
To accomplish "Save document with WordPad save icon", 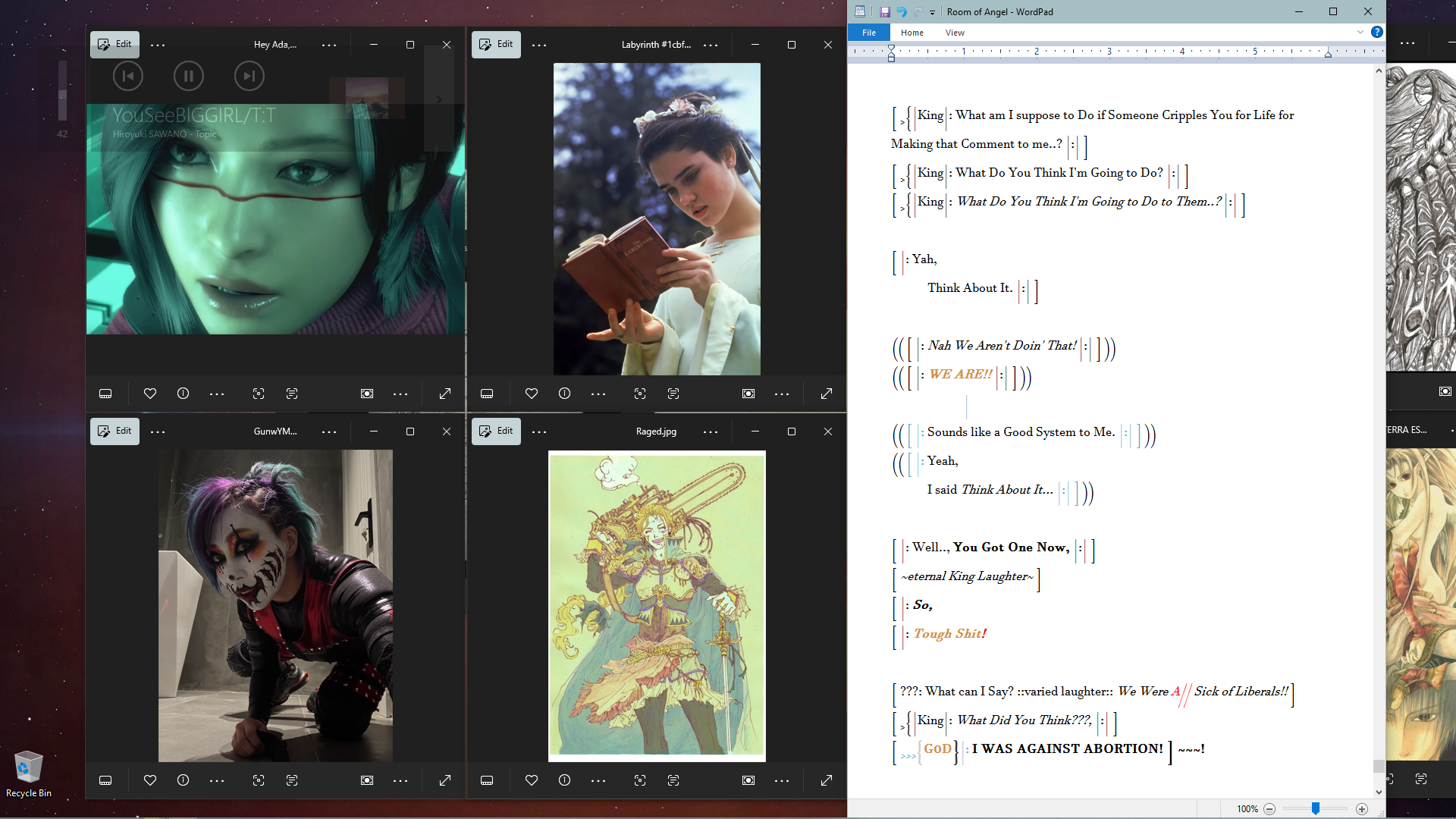I will tap(884, 12).
